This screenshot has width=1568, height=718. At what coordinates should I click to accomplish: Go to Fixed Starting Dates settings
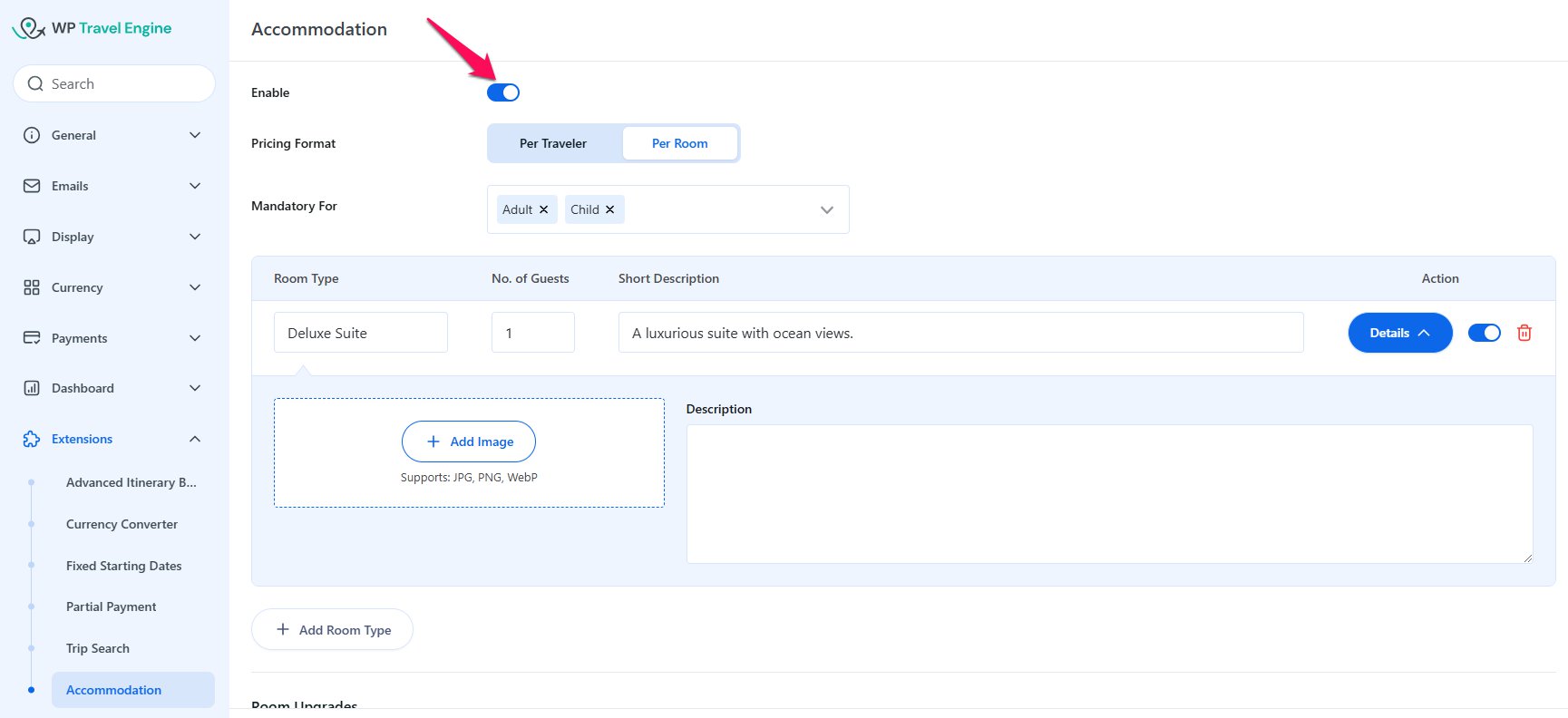coord(123,566)
